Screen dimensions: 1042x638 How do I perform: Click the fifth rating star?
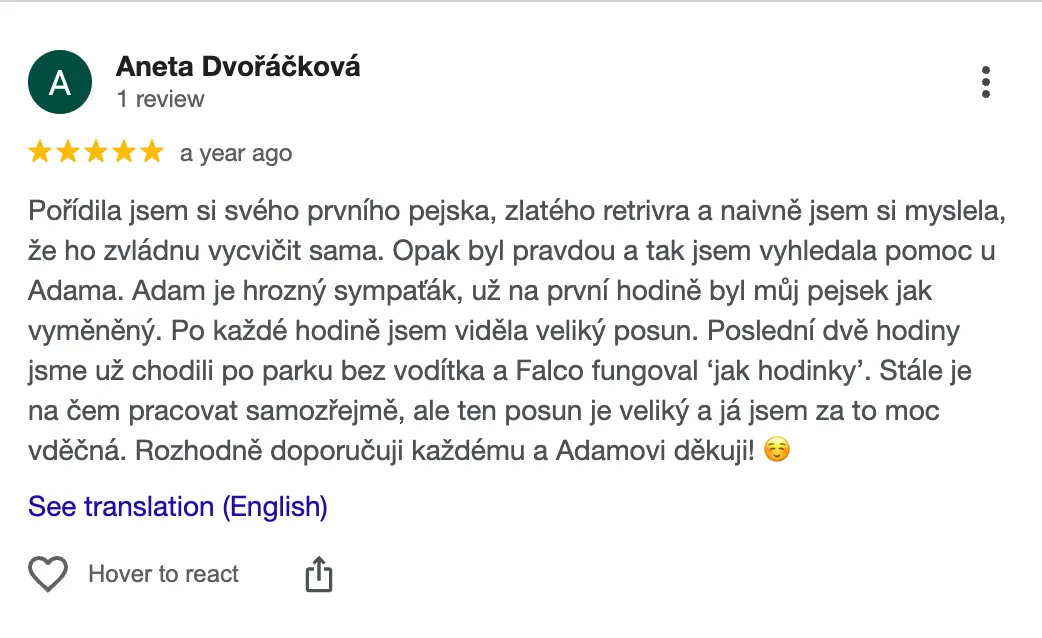click(x=151, y=152)
